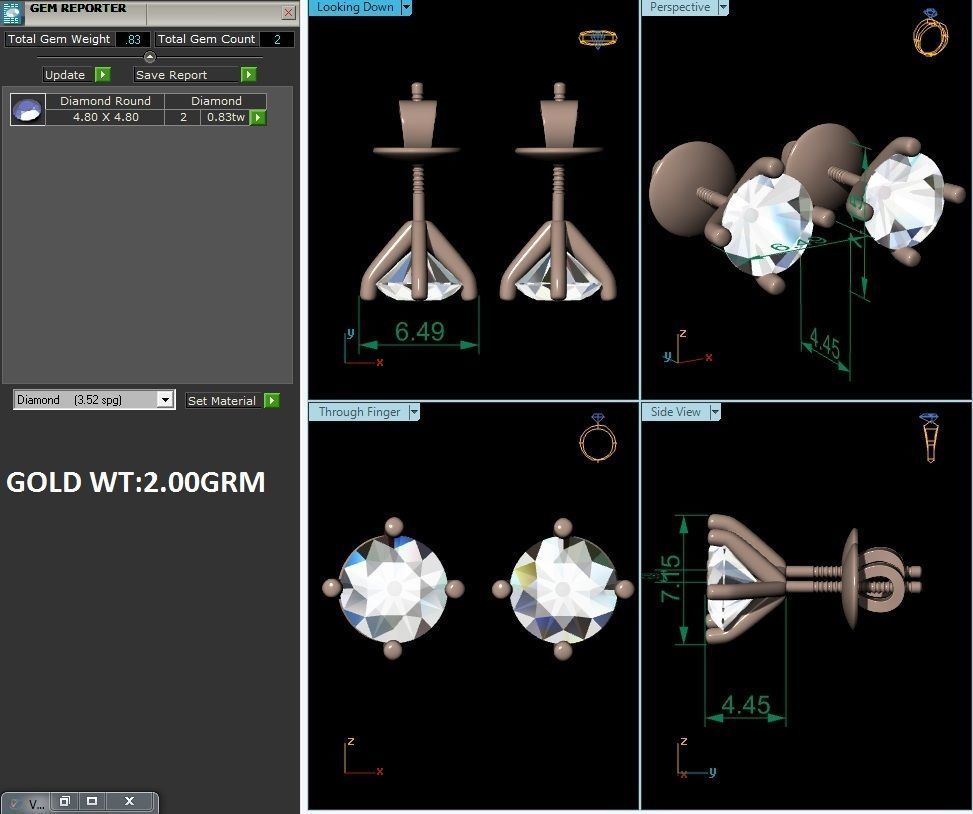Click the green arrow beside Update
Viewport: 973px width, 814px height.
102,74
